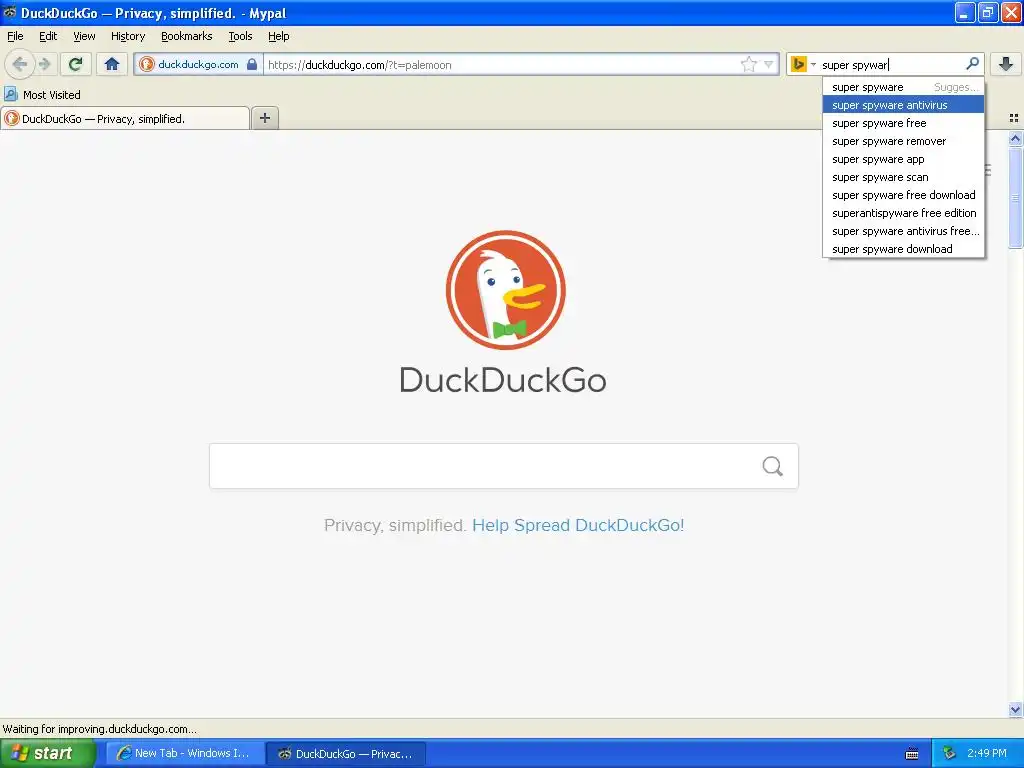Click DuckDuckGo page search magnifier icon
Image resolution: width=1024 pixels, height=768 pixels.
773,466
